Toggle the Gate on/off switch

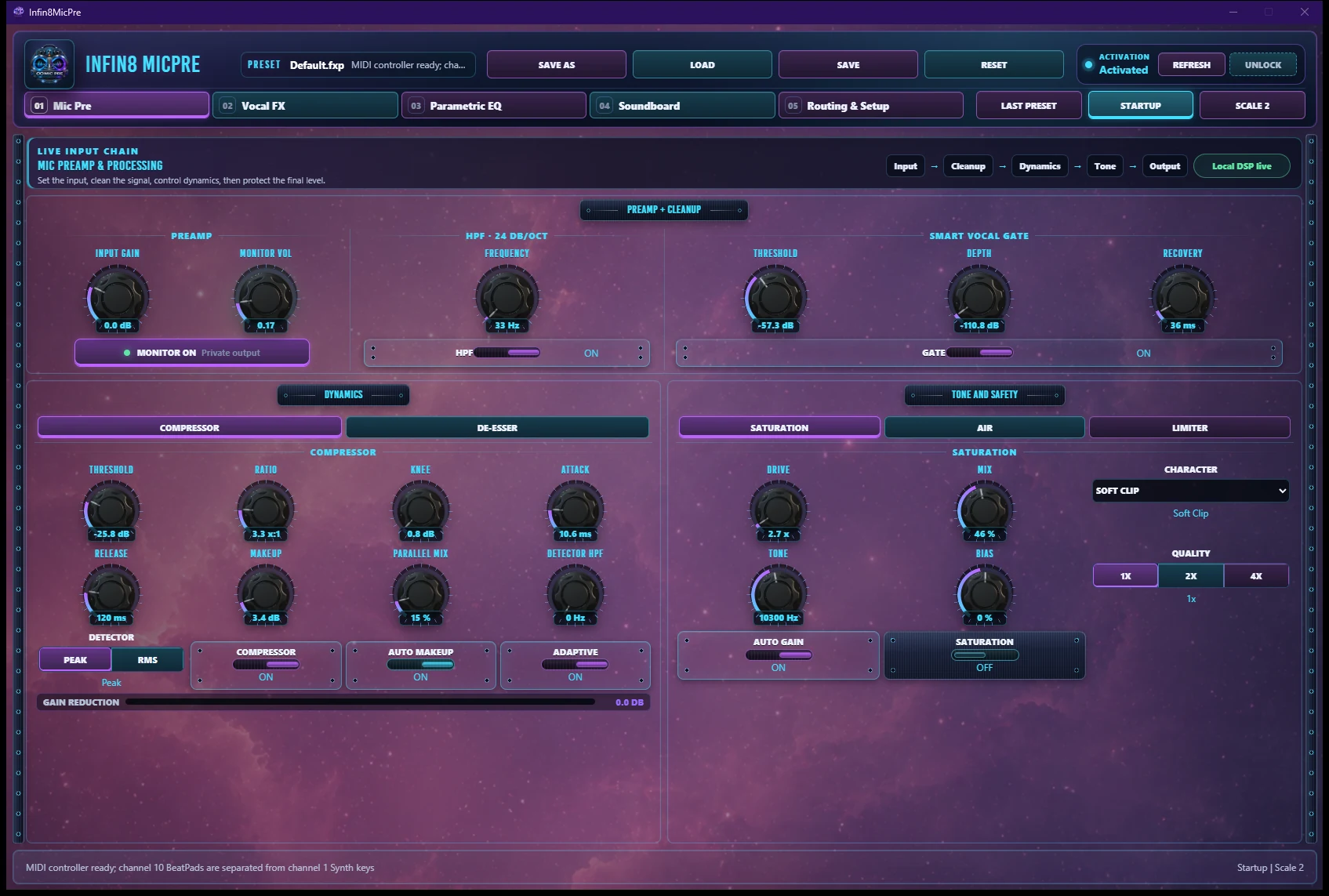click(979, 353)
